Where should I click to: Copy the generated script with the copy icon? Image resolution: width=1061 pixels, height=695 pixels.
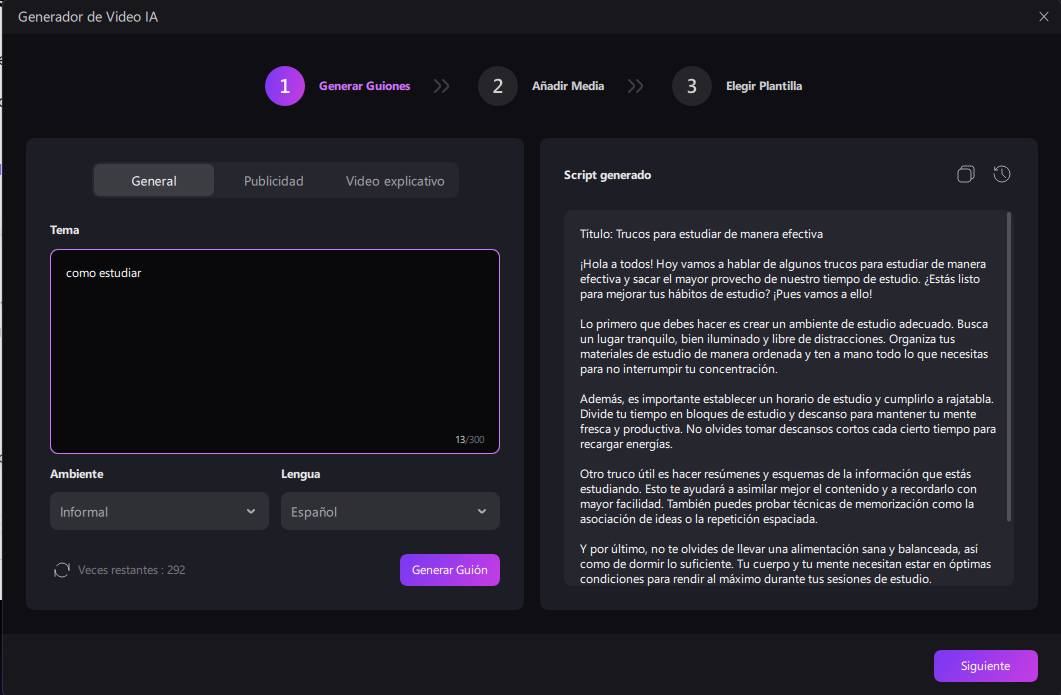[x=965, y=175]
